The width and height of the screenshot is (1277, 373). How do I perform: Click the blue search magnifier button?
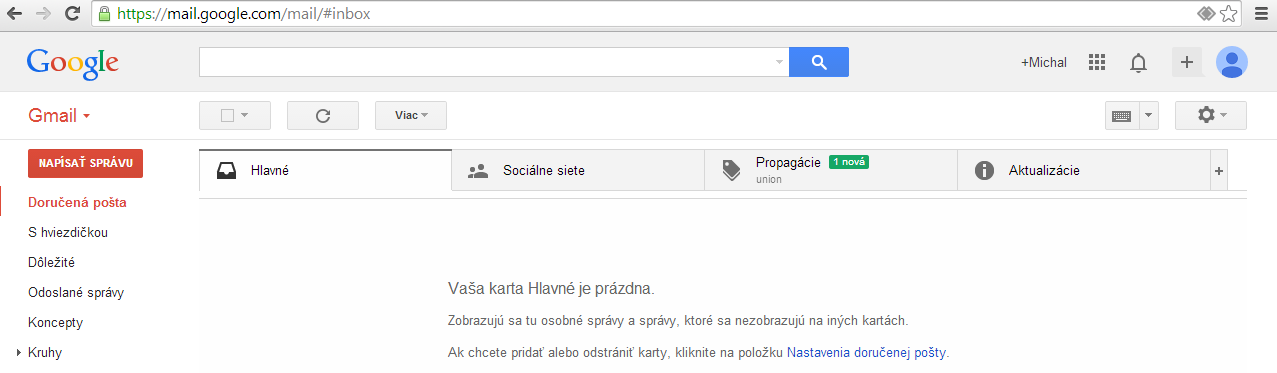click(x=819, y=62)
